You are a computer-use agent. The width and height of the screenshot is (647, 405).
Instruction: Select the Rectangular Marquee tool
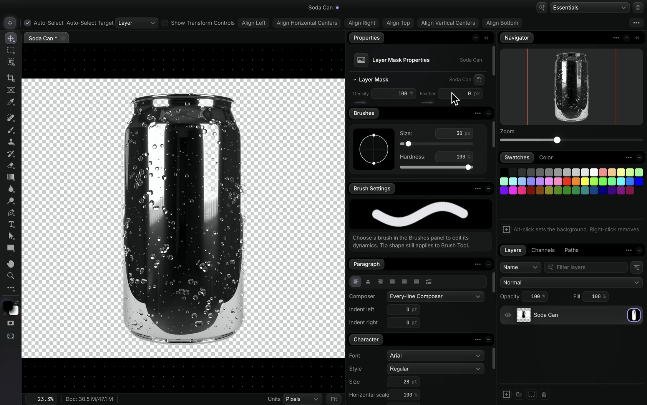(11, 50)
